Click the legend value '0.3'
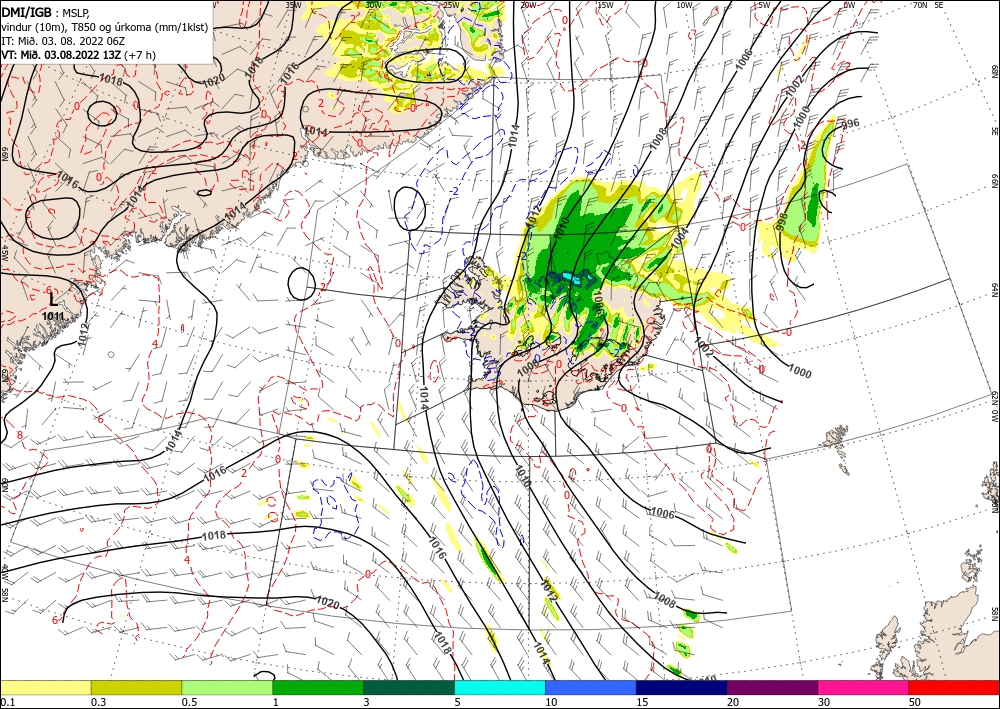Viewport: 1000px width, 709px height. coord(98,702)
